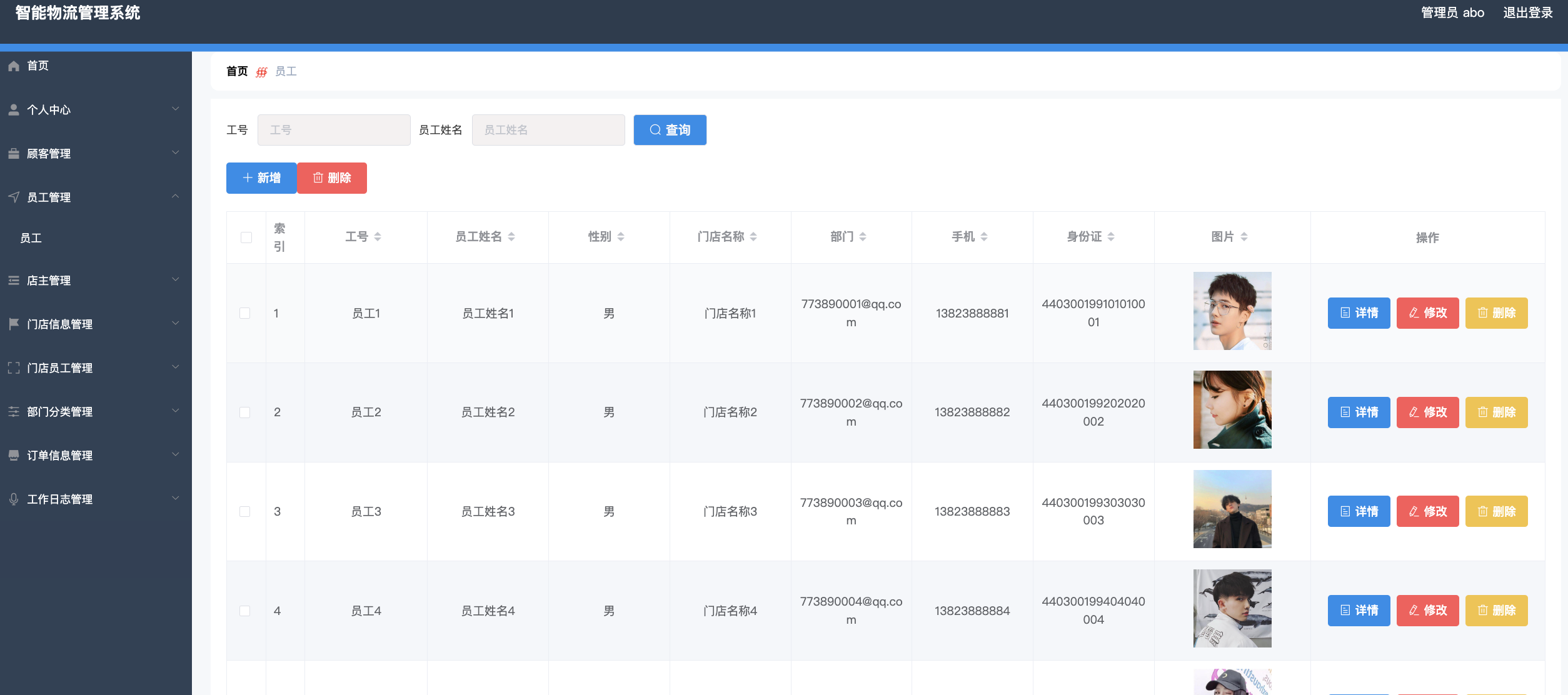
Task: Click the 员工姓名 search input field
Action: 548,130
